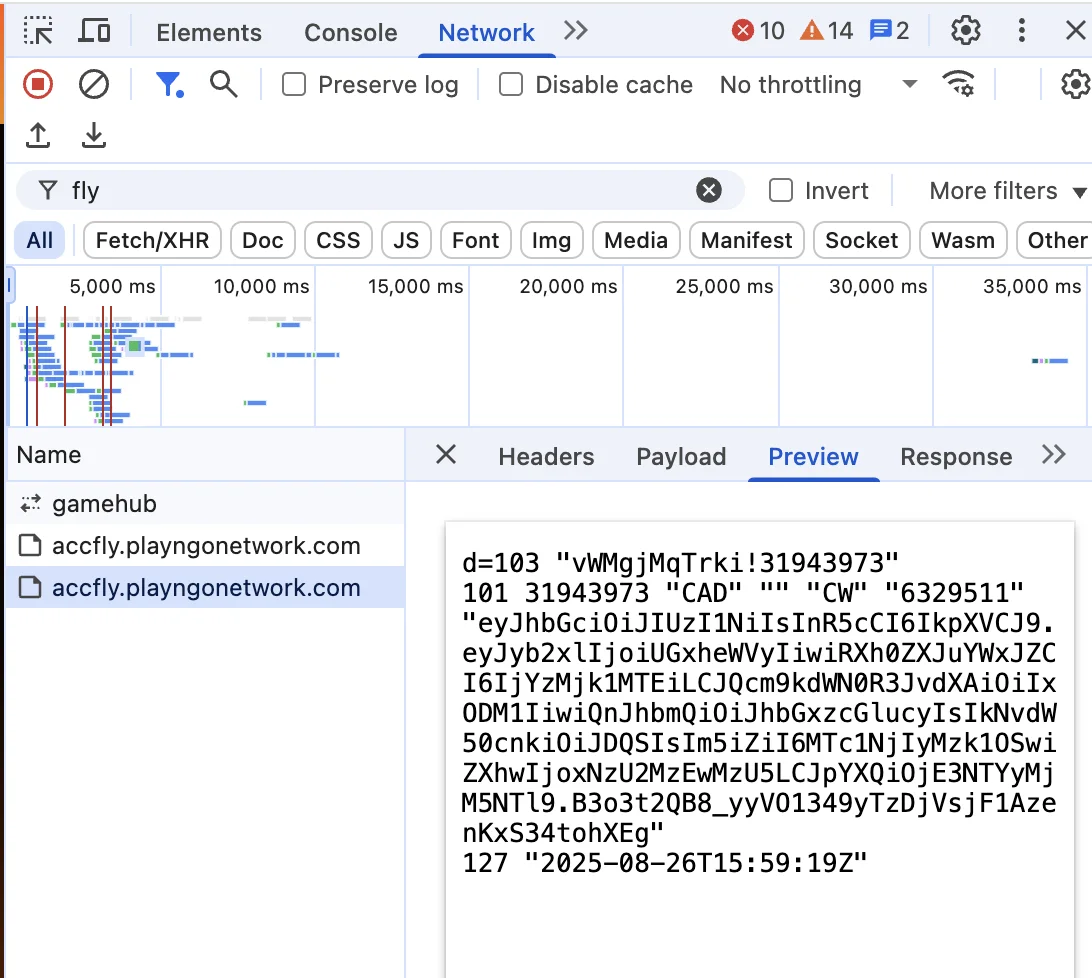This screenshot has height=978, width=1092.
Task: Open the DevTools three-dot menu
Action: coord(1022,31)
